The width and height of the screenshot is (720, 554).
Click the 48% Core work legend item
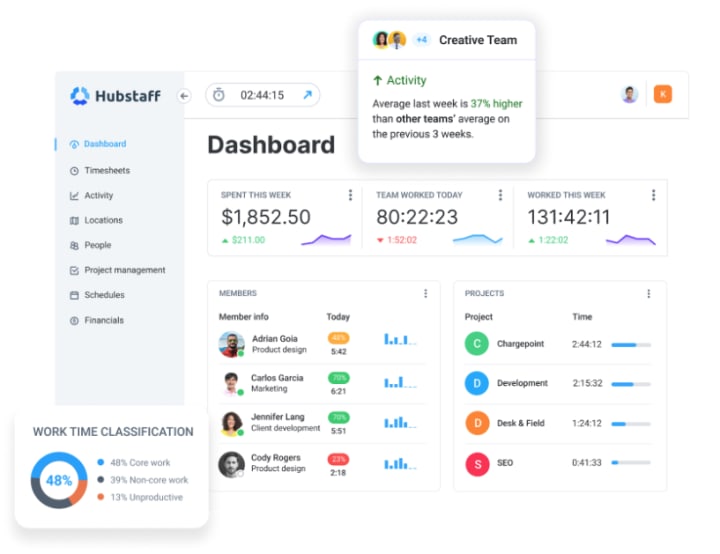pyautogui.click(x=134, y=463)
